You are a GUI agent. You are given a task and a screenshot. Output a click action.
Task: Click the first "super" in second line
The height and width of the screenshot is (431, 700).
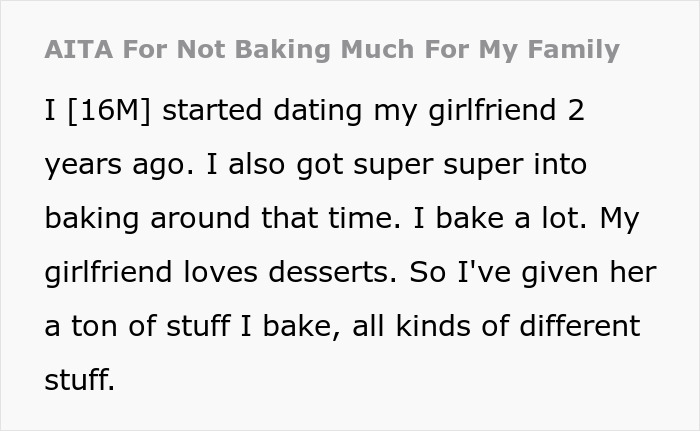pyautogui.click(x=393, y=165)
